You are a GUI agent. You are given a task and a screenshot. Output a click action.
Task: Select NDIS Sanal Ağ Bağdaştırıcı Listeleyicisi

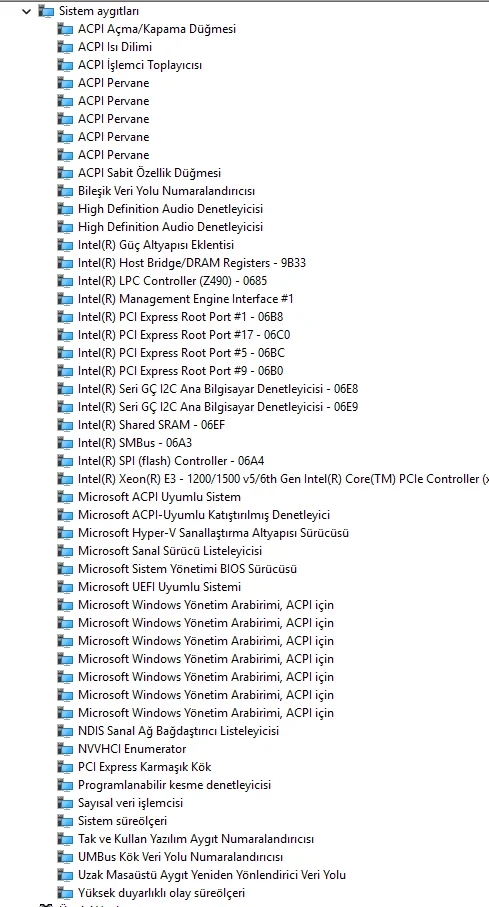click(x=178, y=731)
